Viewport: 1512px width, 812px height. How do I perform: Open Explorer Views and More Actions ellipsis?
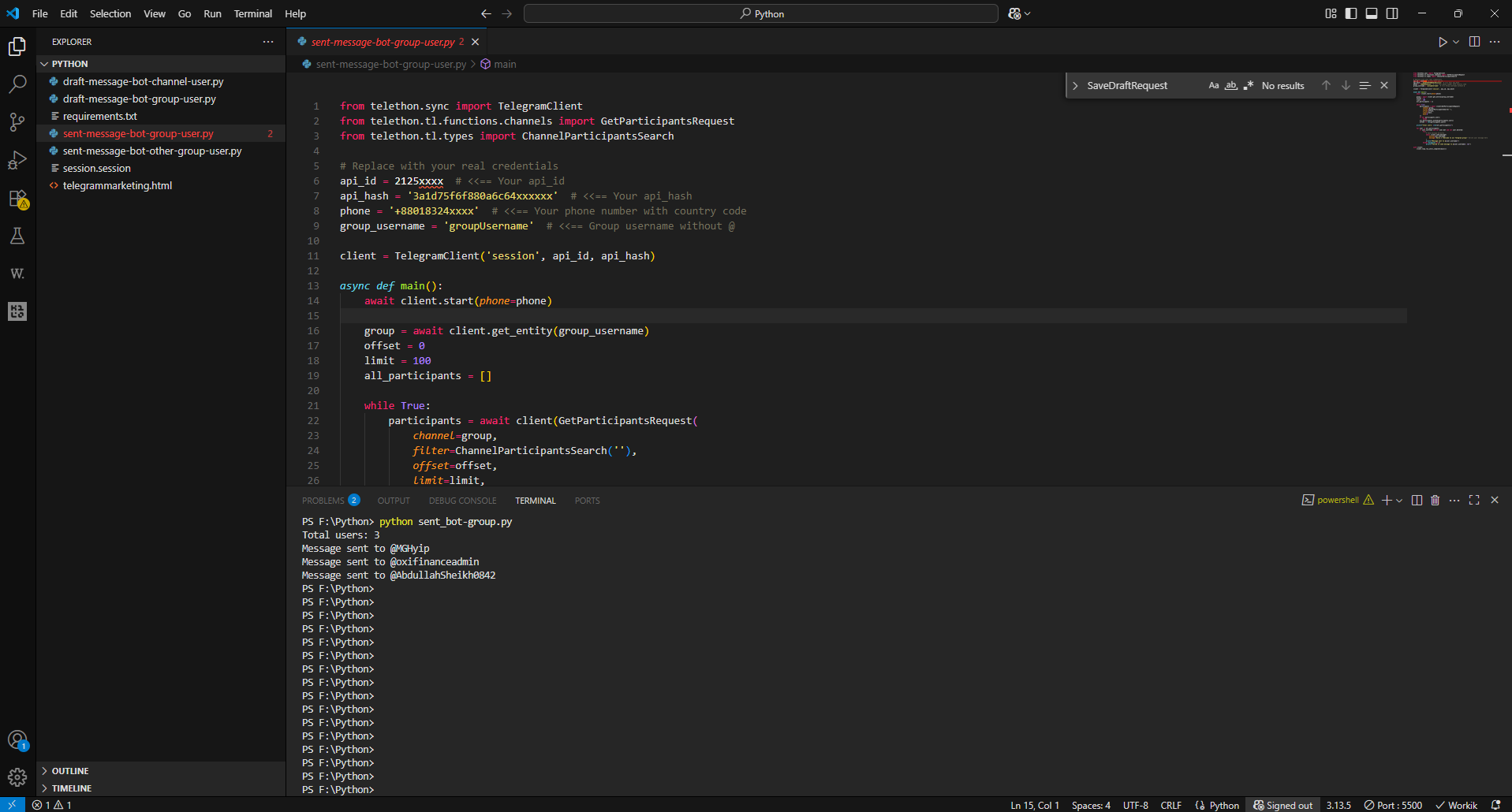(268, 42)
